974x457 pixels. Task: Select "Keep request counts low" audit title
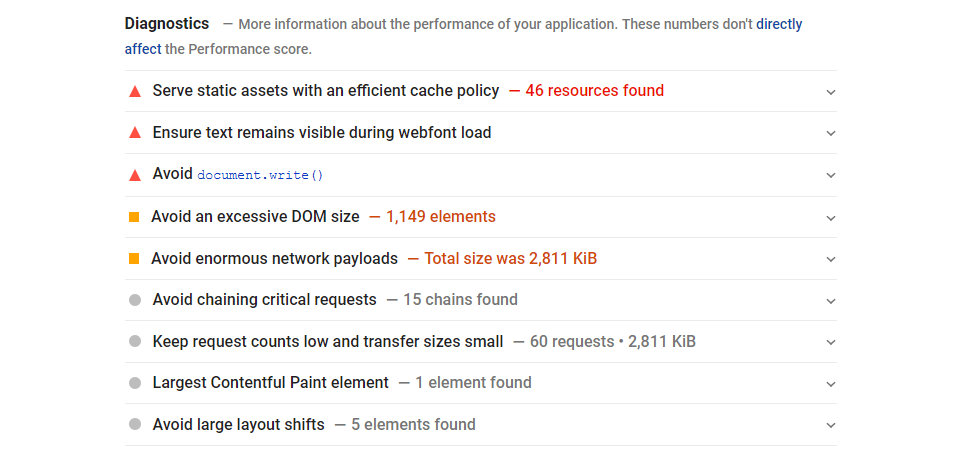pos(327,342)
